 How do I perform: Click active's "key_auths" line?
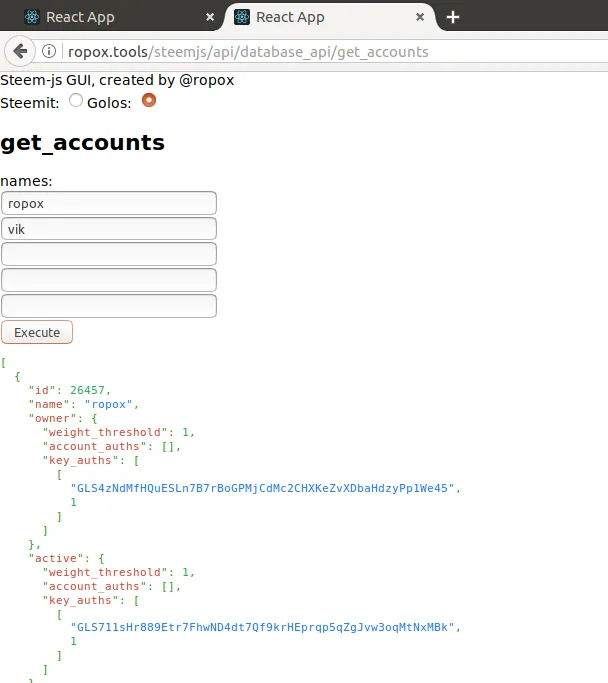91,600
